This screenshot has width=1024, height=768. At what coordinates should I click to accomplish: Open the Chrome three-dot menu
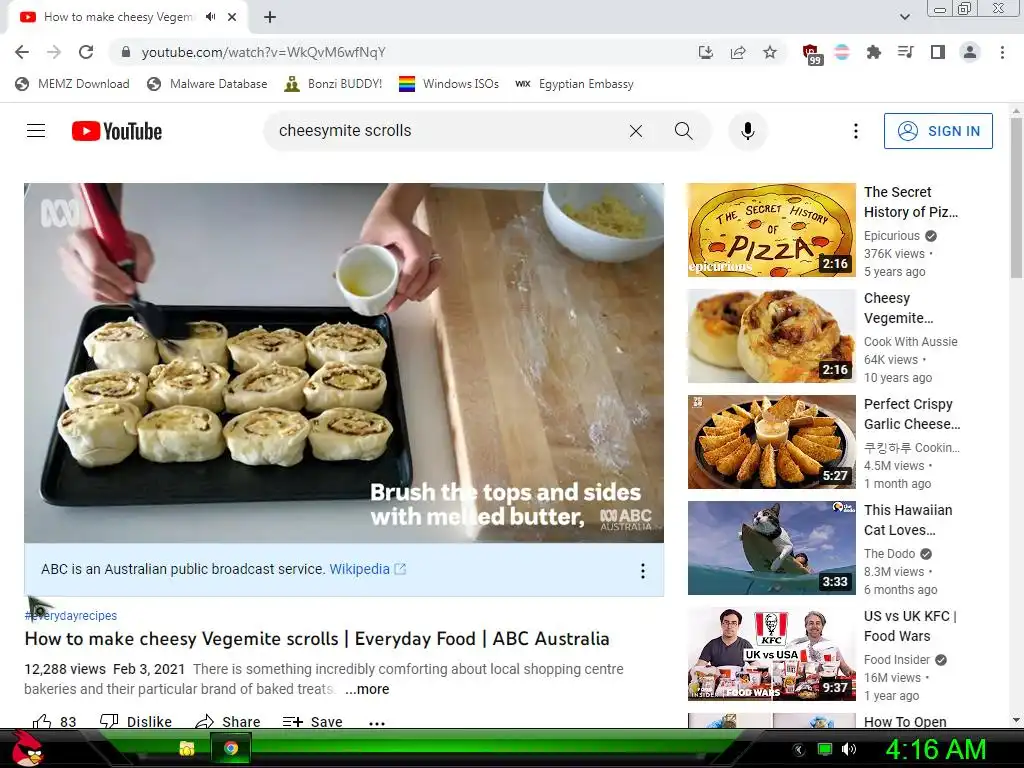tap(1002, 52)
